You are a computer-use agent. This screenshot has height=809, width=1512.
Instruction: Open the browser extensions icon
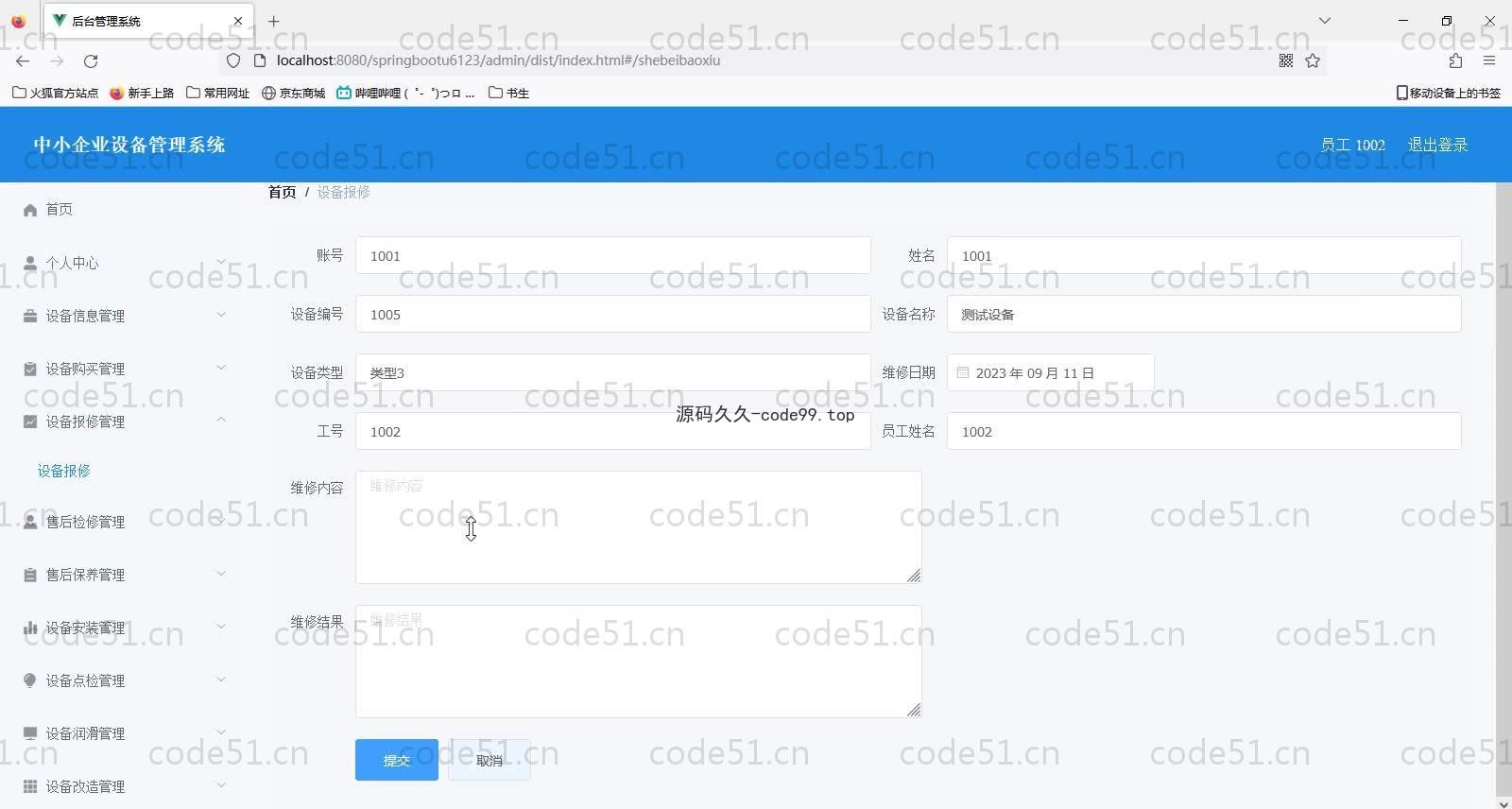pos(1455,60)
